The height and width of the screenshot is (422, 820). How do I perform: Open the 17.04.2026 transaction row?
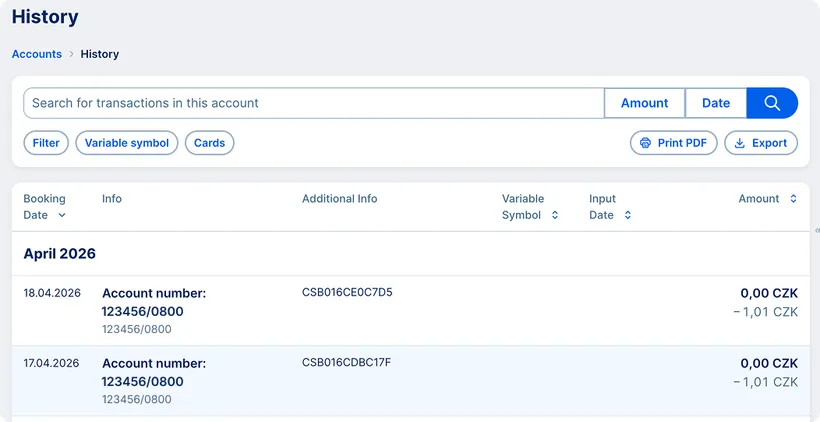pos(410,381)
